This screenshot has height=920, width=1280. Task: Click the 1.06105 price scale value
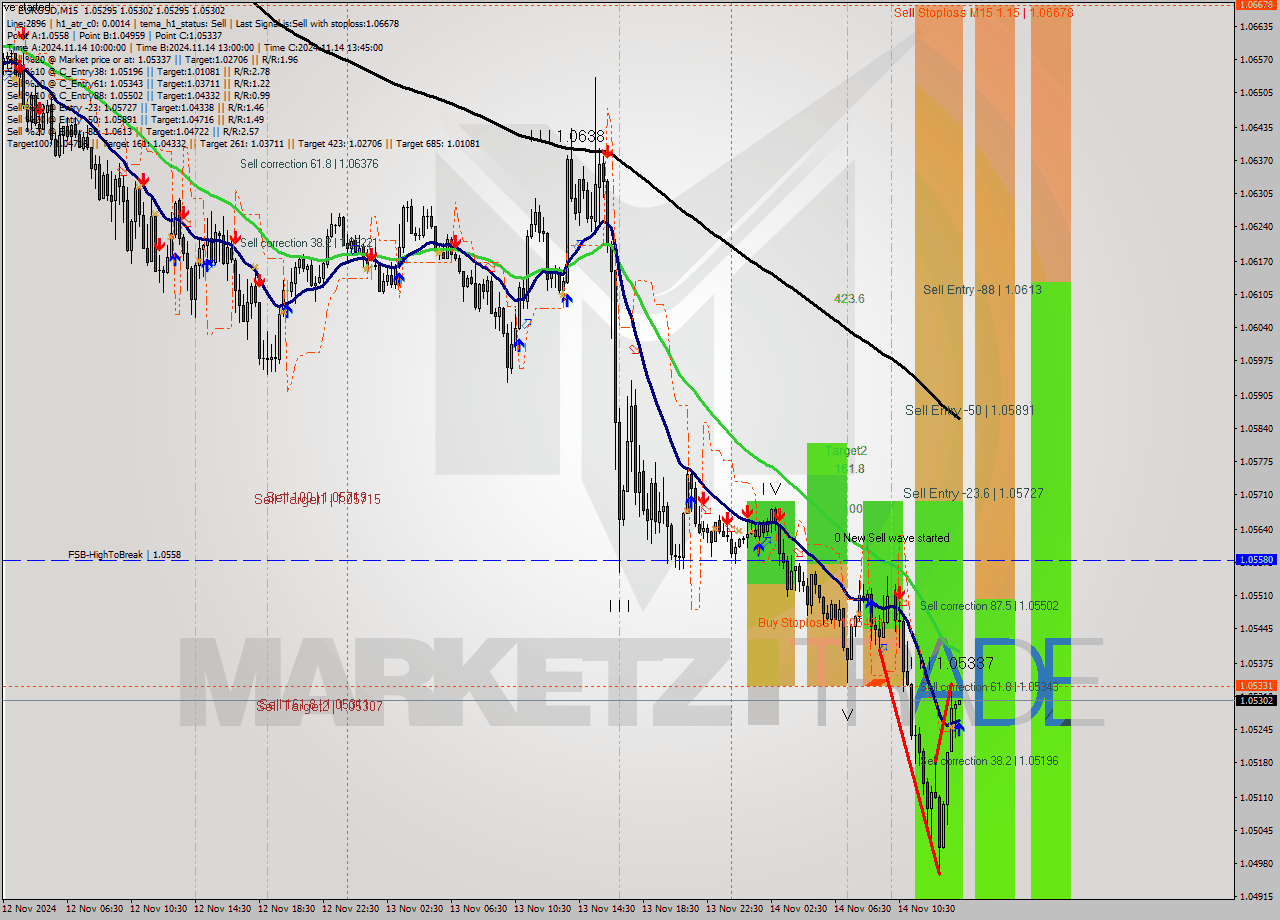(1256, 294)
